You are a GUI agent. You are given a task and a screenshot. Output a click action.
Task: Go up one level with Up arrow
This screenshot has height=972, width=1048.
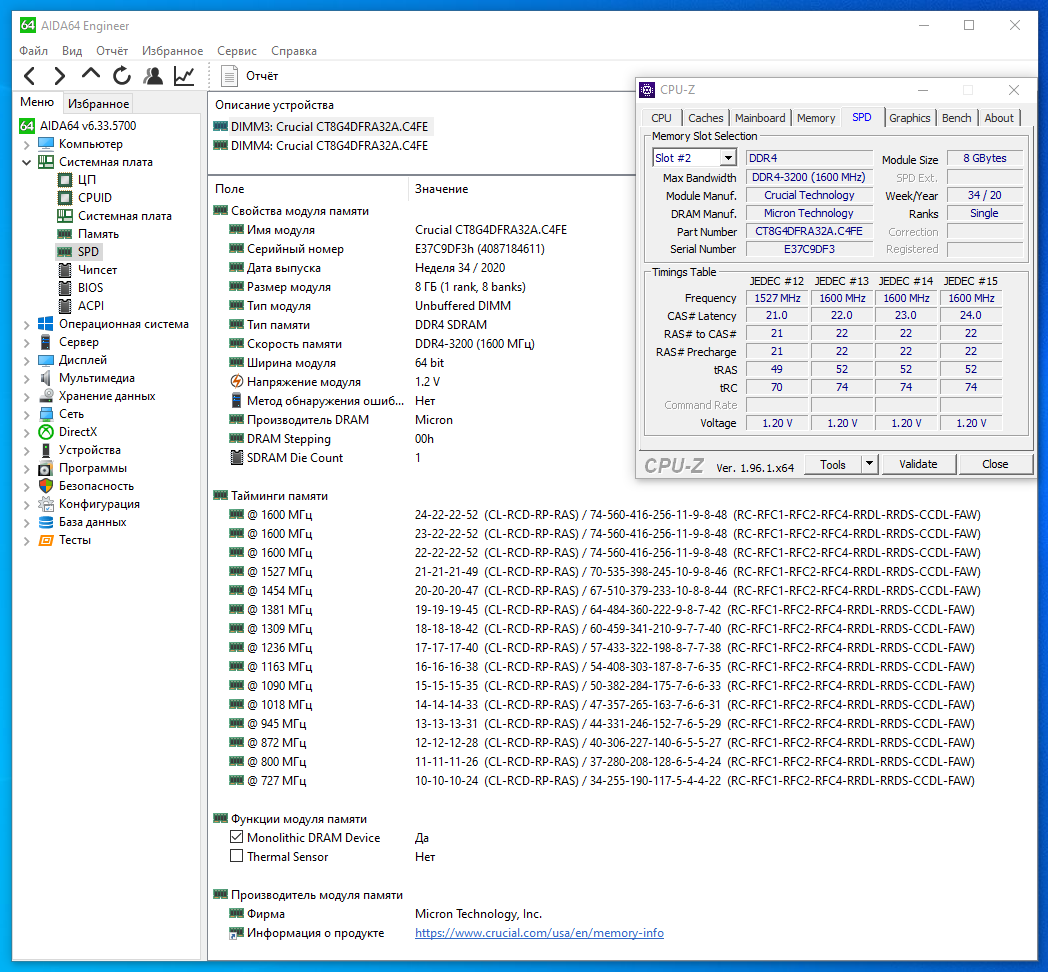point(91,75)
